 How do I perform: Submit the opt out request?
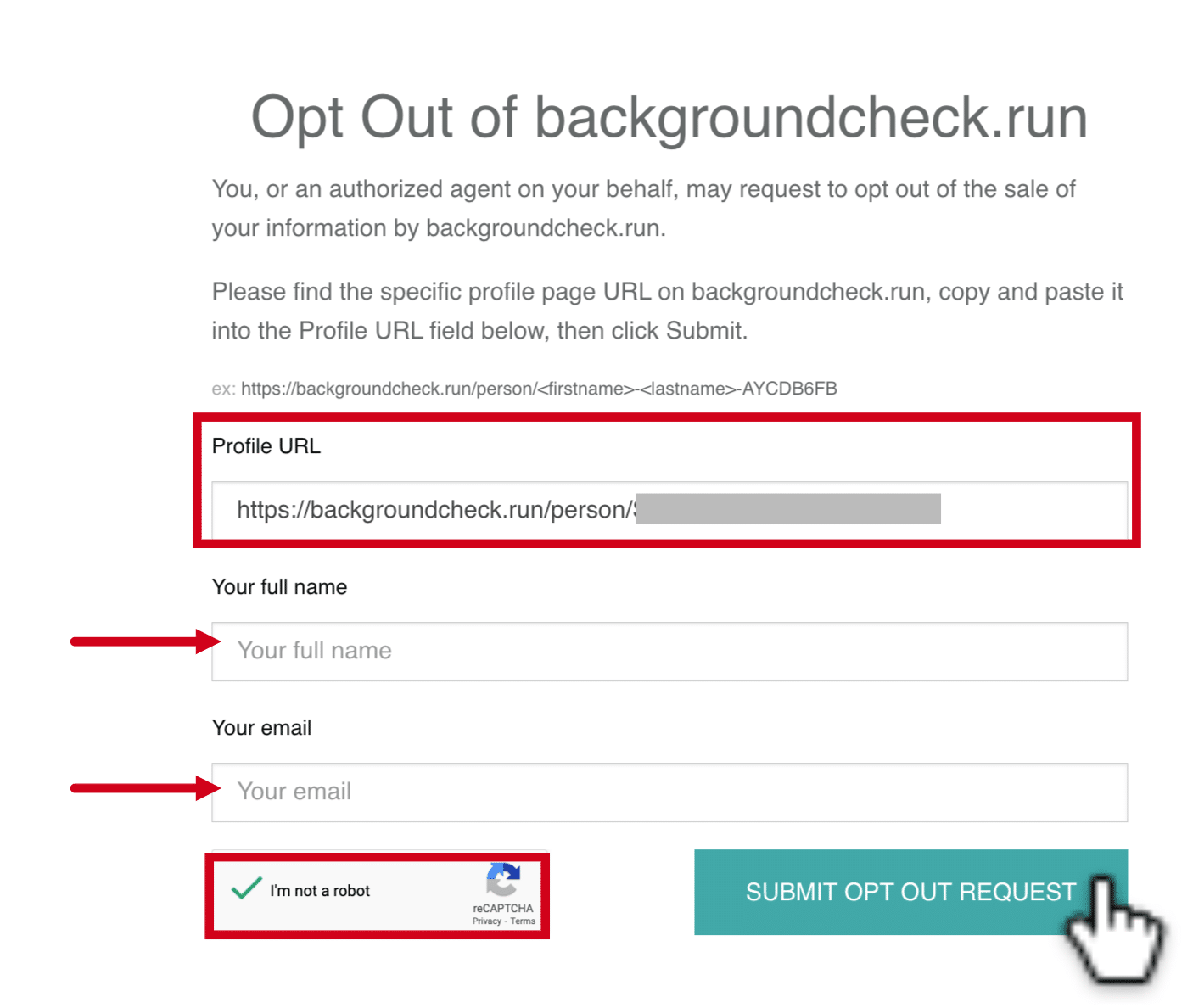(x=910, y=892)
